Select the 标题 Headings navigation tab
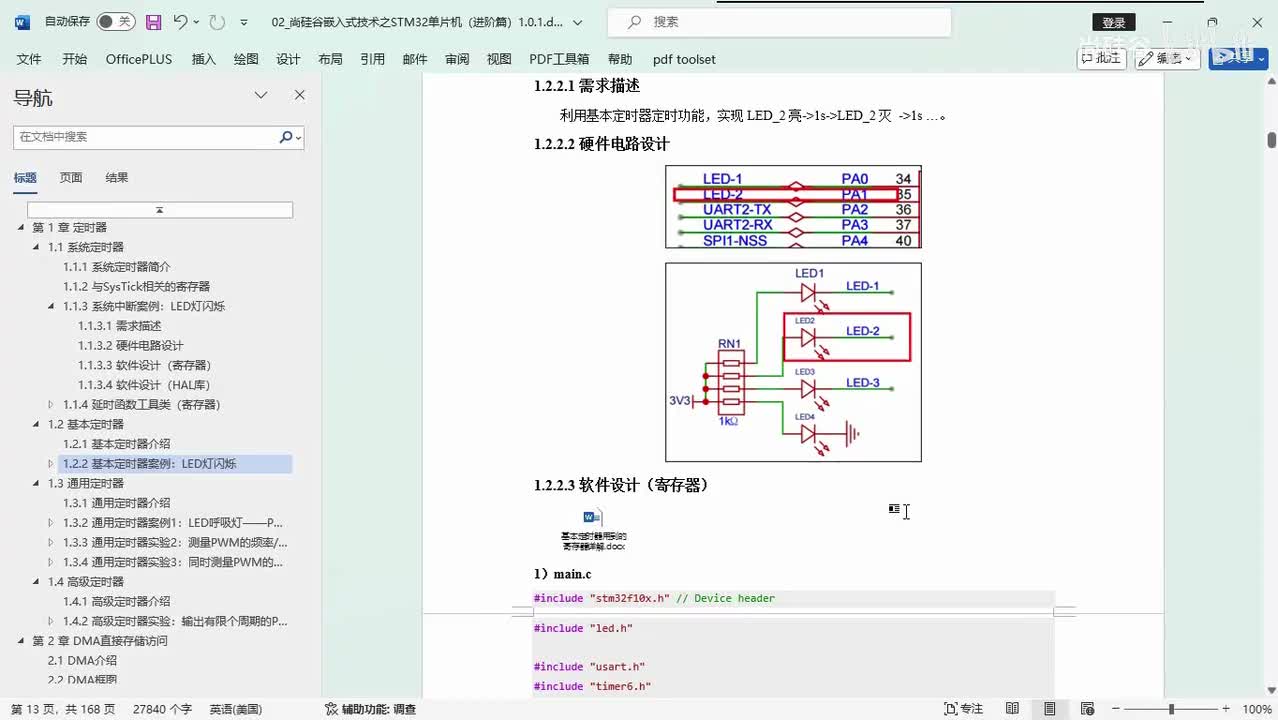This screenshot has width=1278, height=720. 25,178
